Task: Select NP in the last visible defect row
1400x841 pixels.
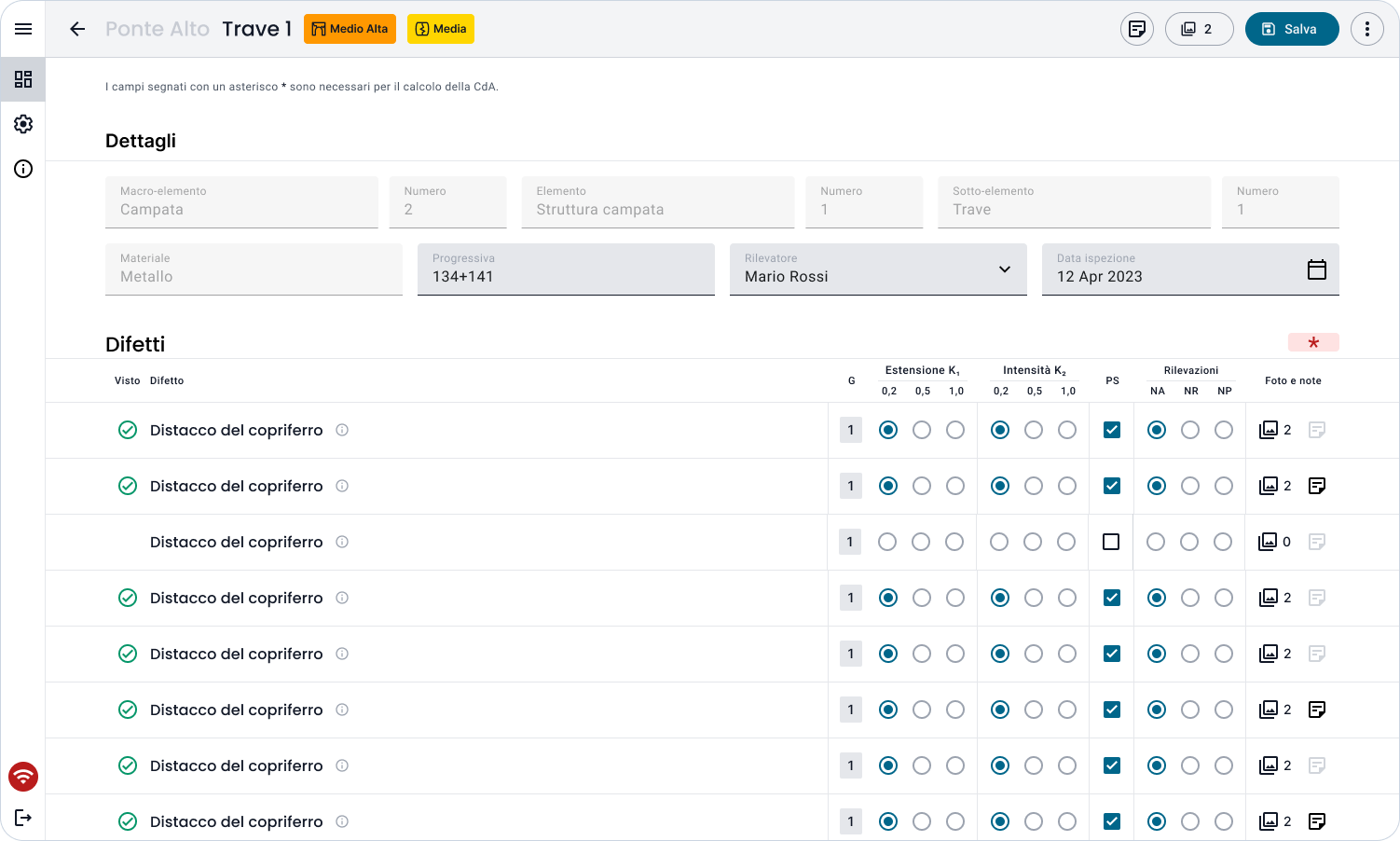Action: (1224, 821)
